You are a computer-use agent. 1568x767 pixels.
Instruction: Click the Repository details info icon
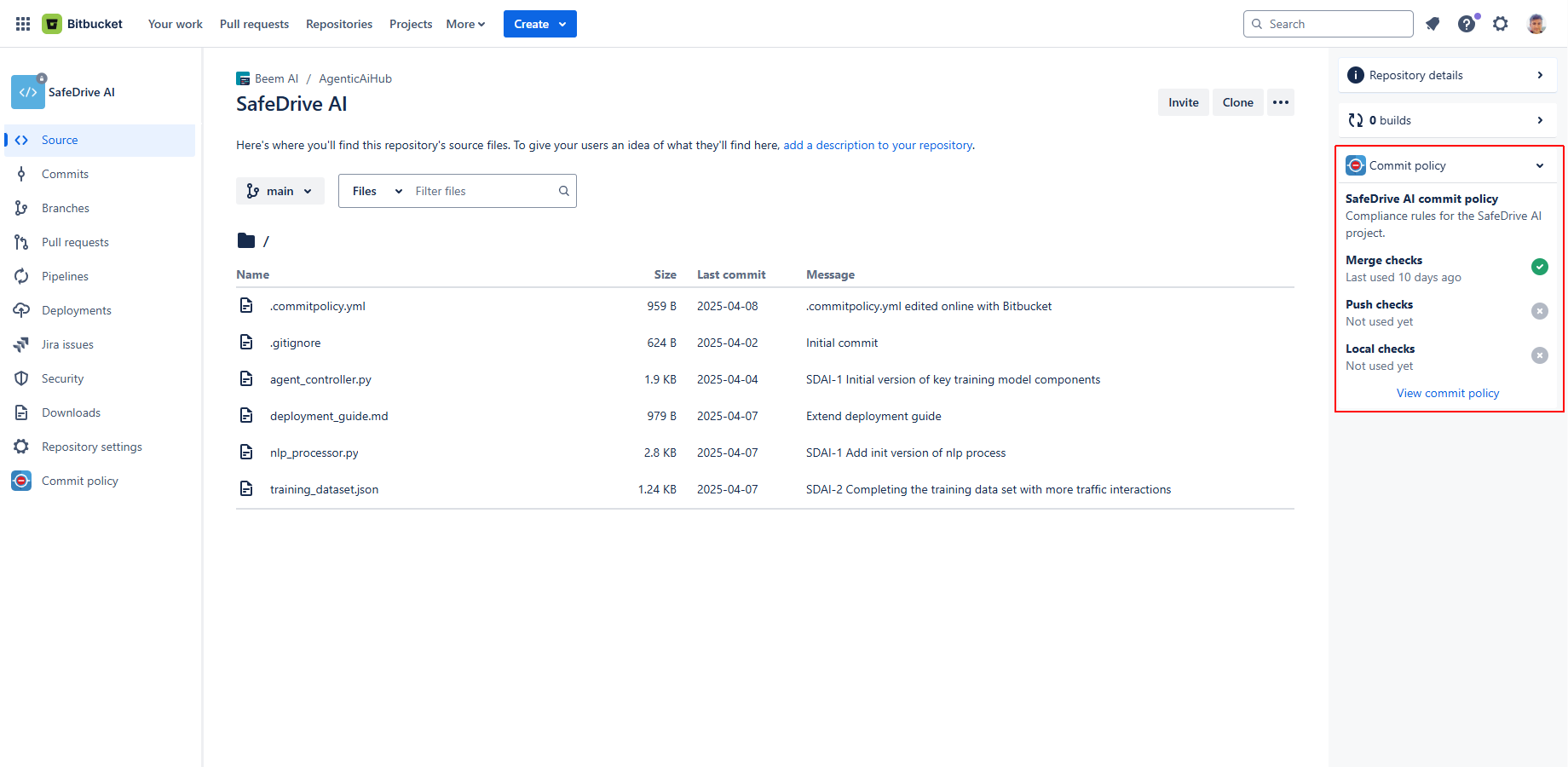pyautogui.click(x=1356, y=75)
